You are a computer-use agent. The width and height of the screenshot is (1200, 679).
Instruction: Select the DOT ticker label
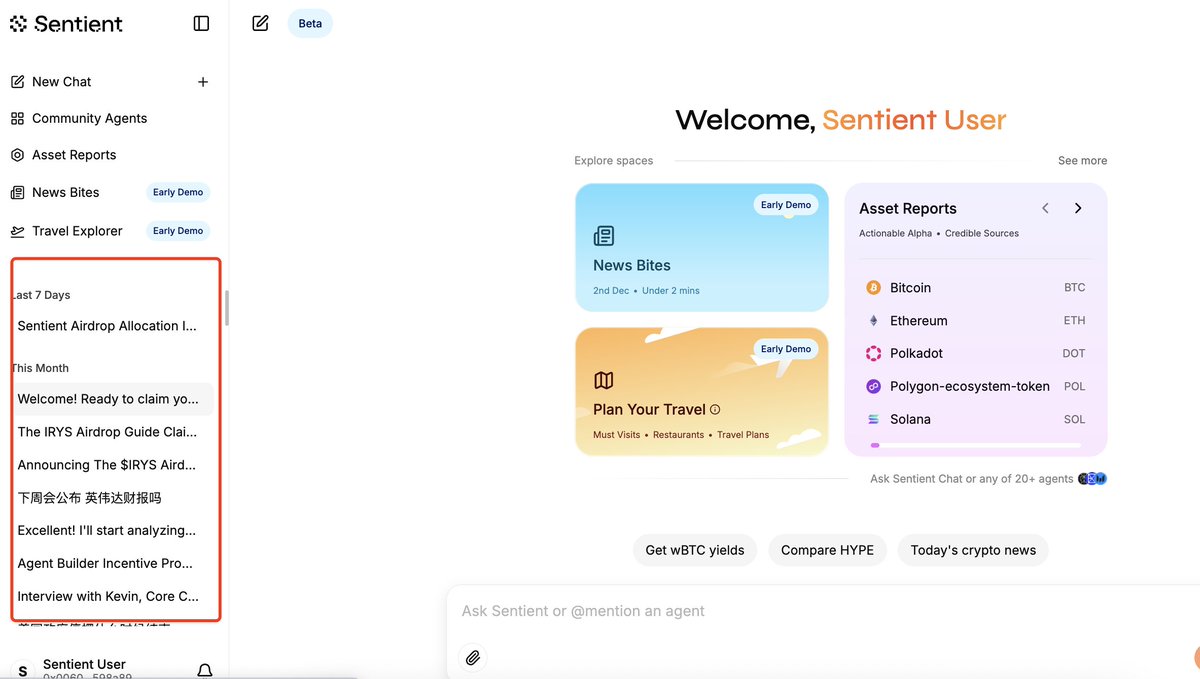1073,353
